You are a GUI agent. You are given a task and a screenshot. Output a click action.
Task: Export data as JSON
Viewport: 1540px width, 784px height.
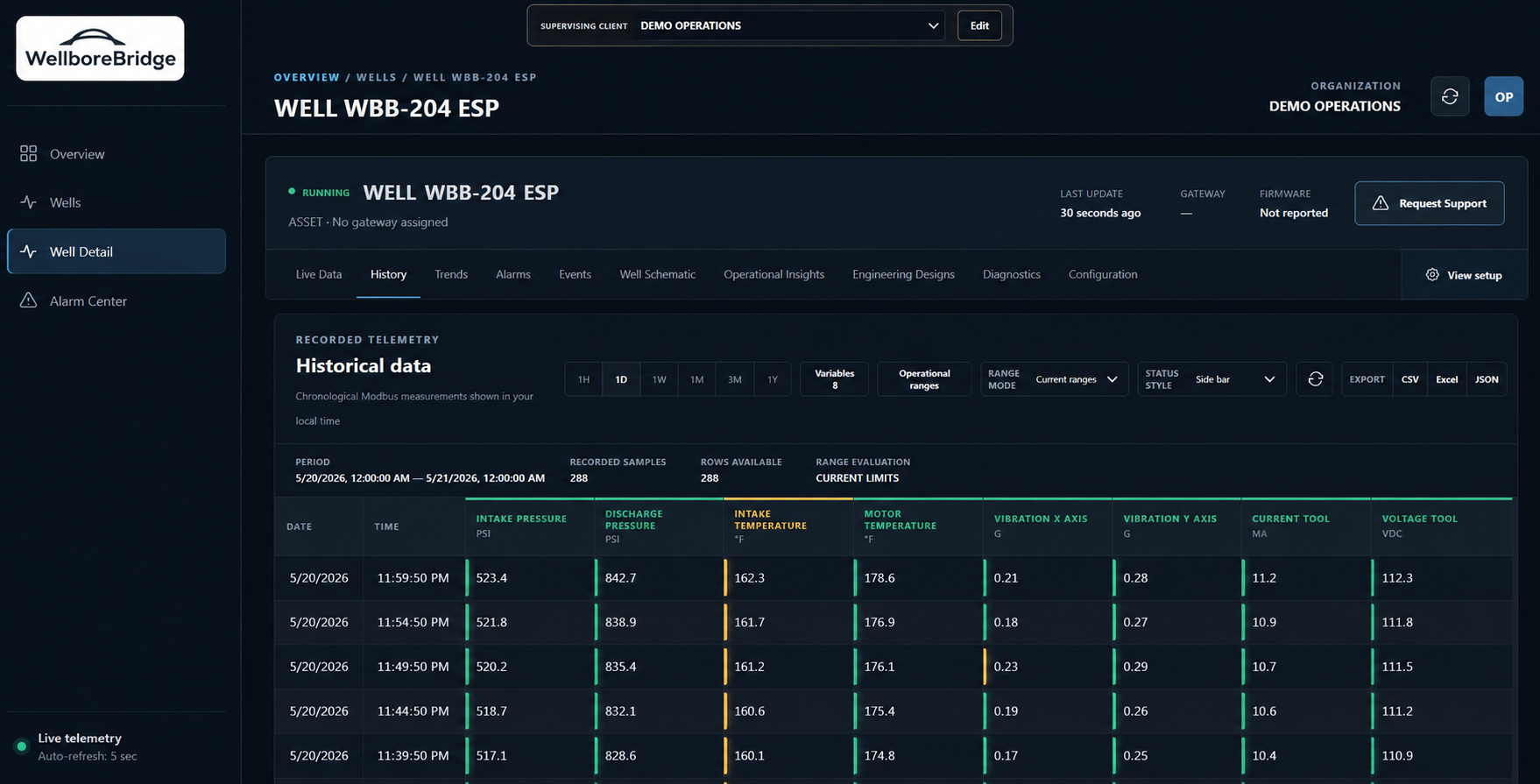click(x=1487, y=379)
